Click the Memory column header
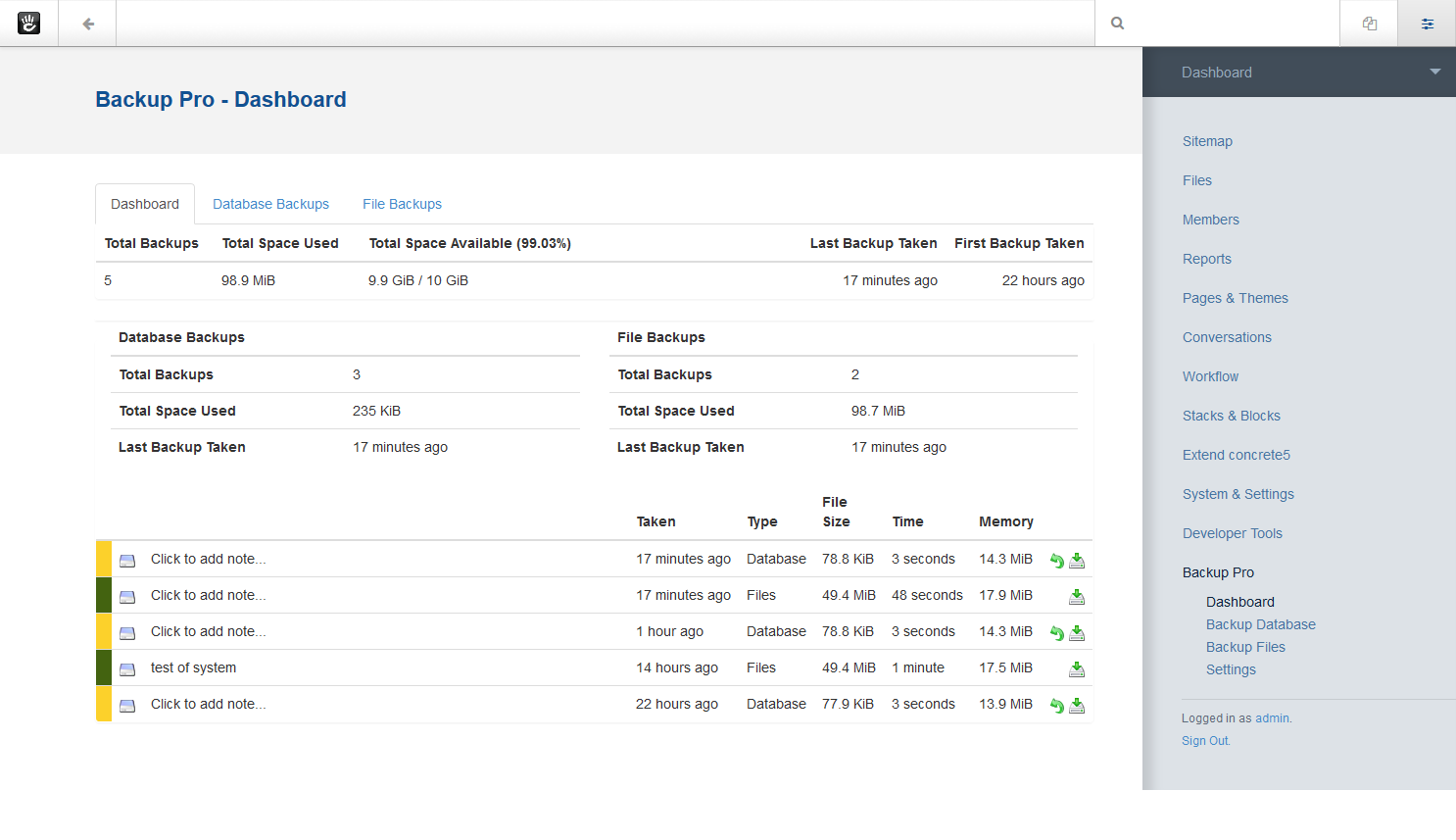The width and height of the screenshot is (1456, 840). click(1006, 521)
